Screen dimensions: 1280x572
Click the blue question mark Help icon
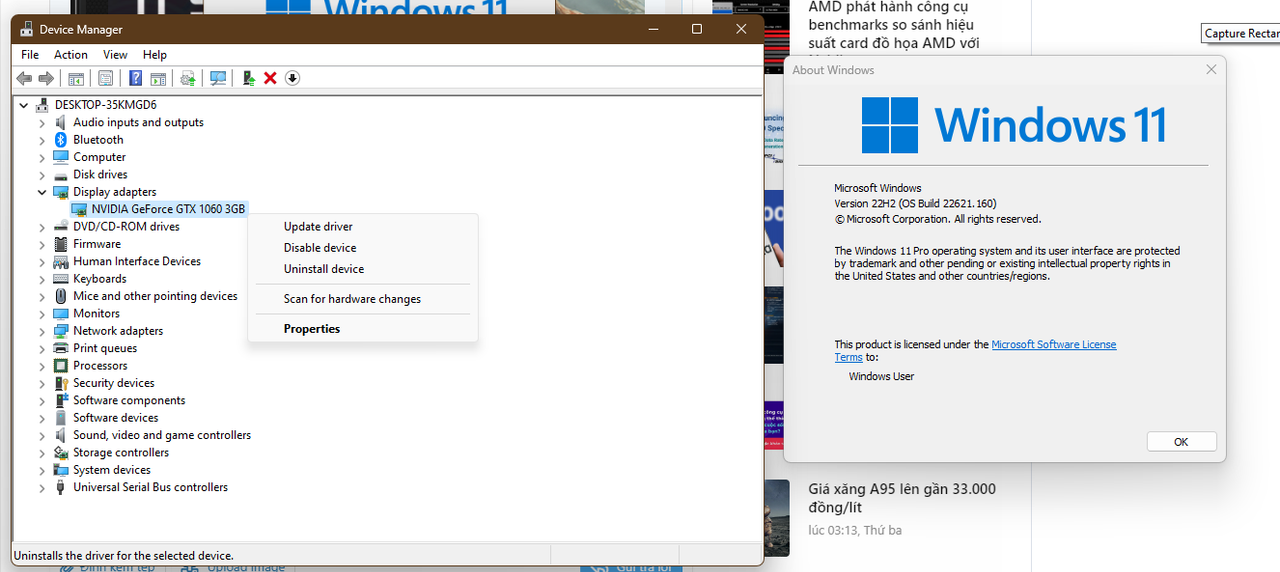135,78
